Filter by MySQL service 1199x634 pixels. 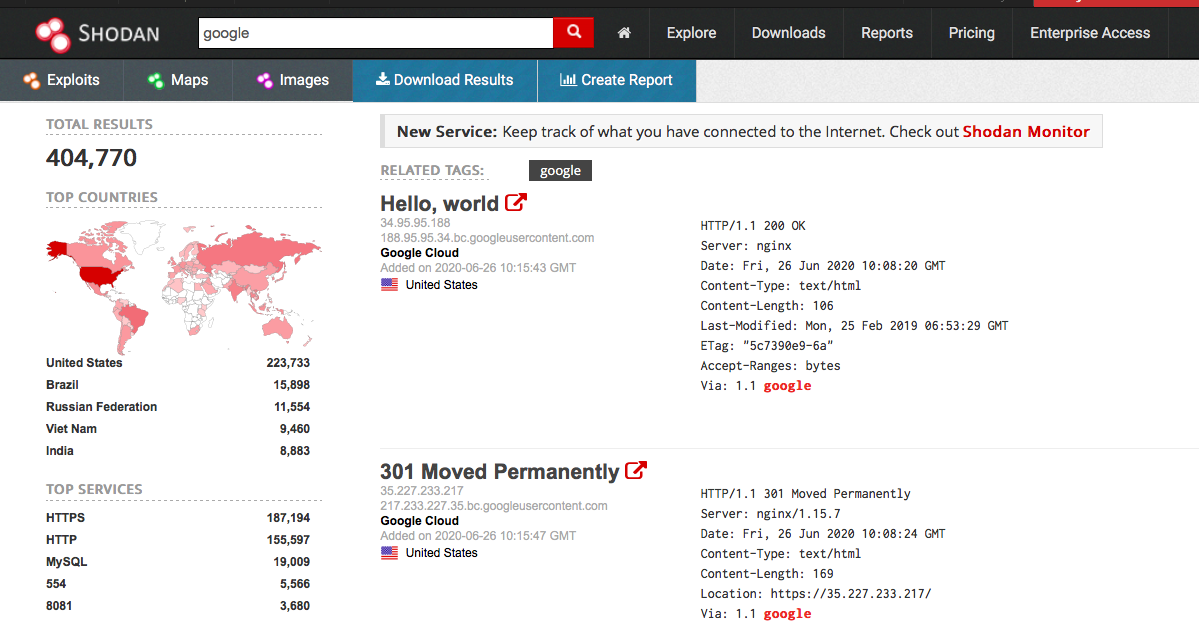67,562
